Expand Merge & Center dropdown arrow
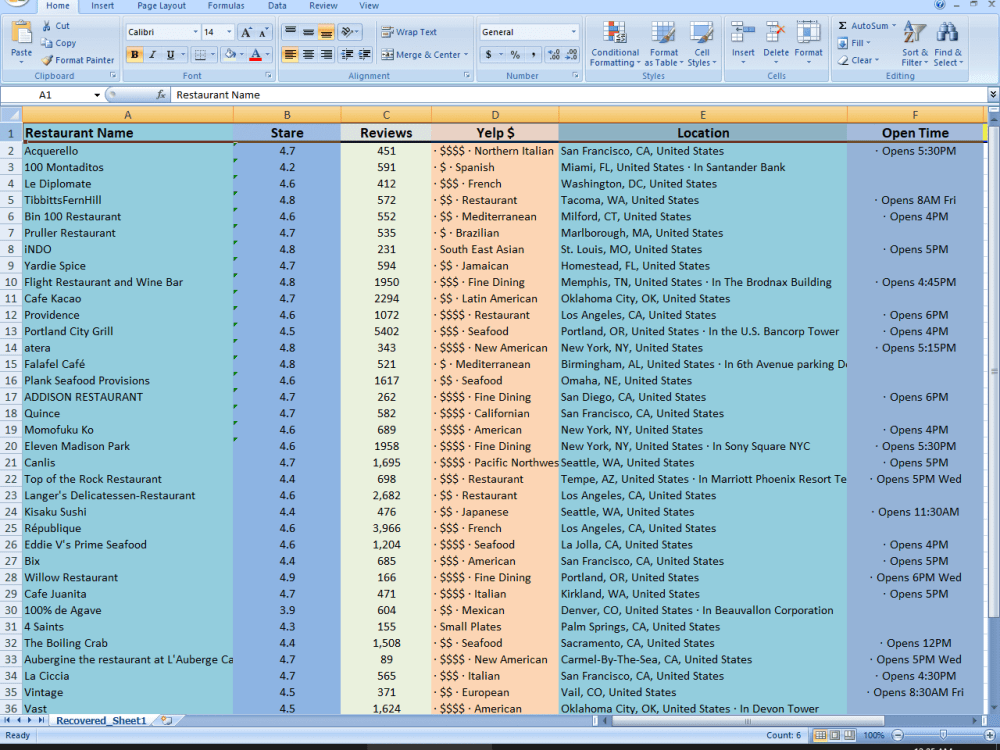The width and height of the screenshot is (1000, 750). 466,55
